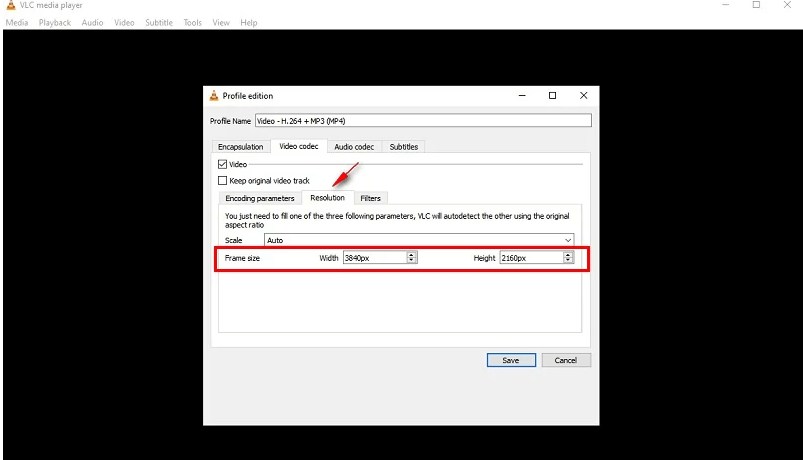Switch to Encoding parameters sub-tab

pos(260,198)
